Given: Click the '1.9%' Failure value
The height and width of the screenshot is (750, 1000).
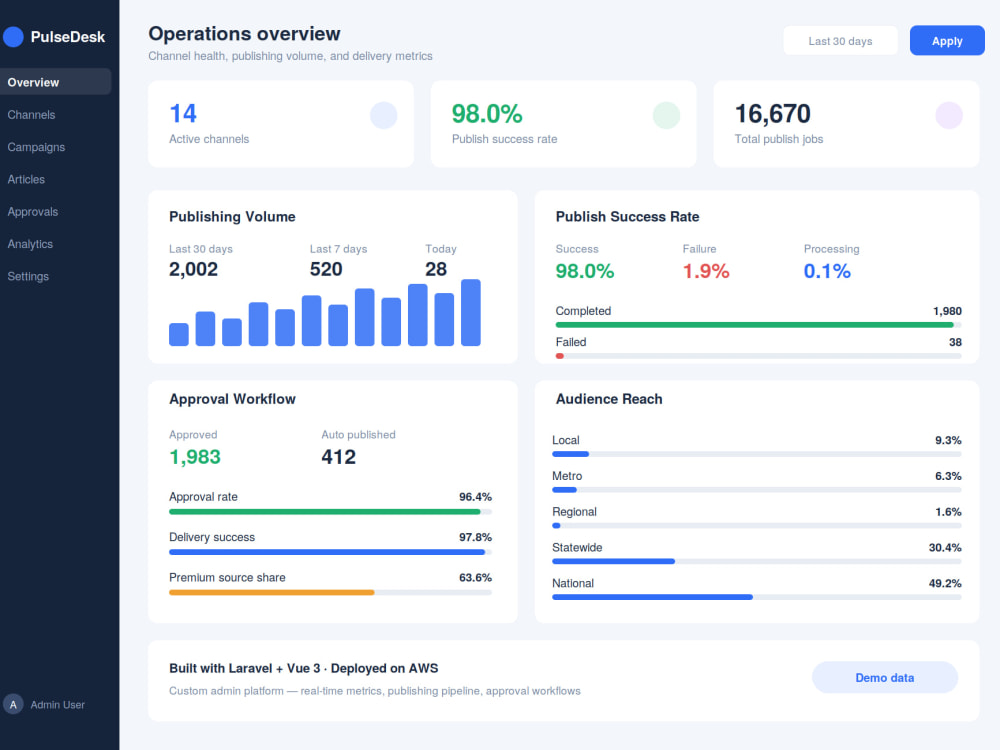Looking at the screenshot, I should 706,271.
